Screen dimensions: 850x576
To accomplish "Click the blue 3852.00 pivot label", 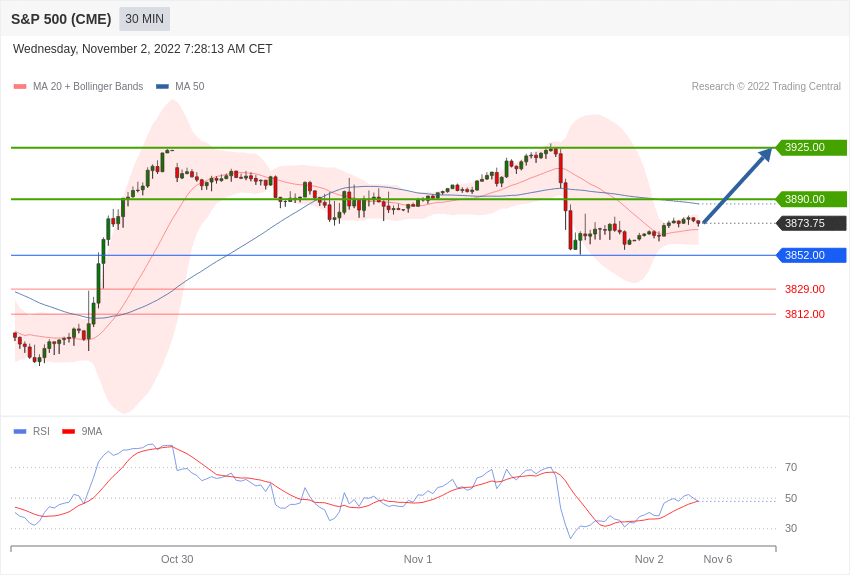I will tap(811, 255).
